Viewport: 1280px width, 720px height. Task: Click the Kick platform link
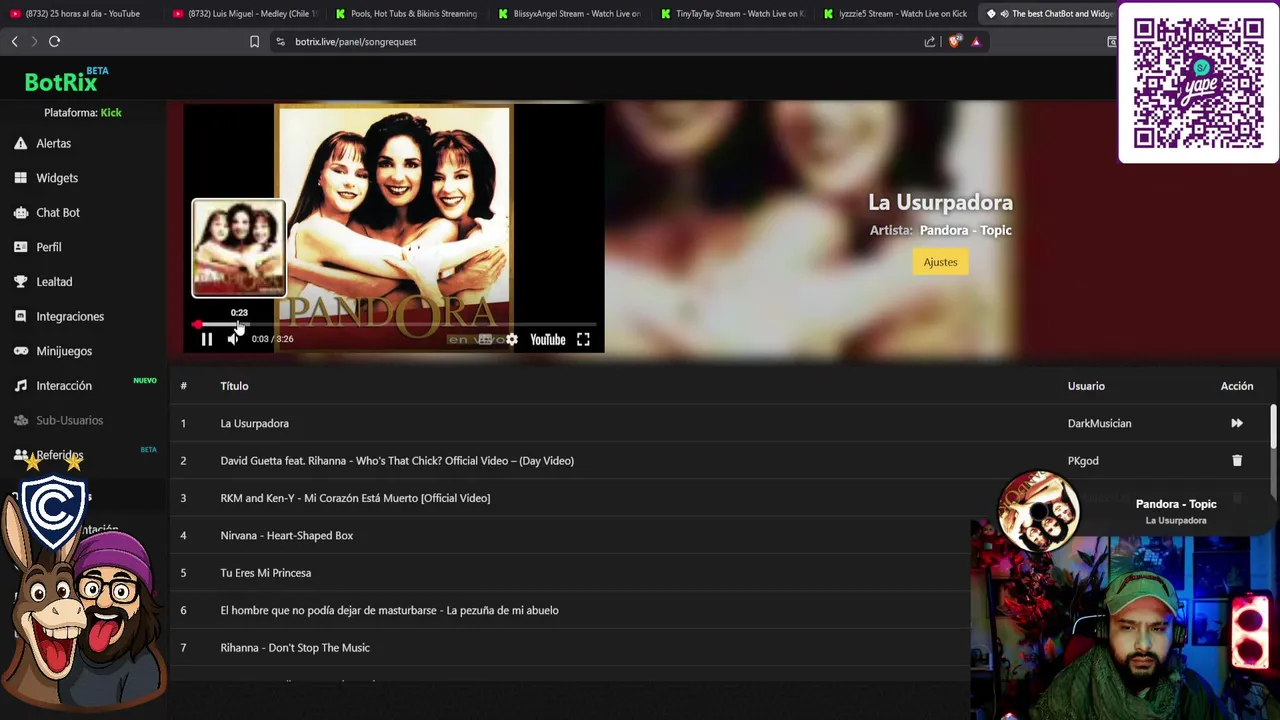pos(111,113)
